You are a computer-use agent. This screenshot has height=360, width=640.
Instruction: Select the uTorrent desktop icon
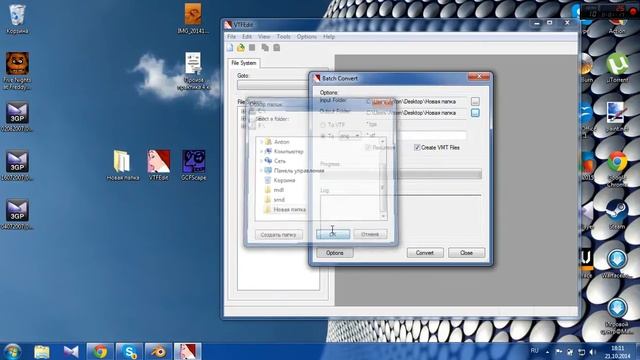pos(617,67)
